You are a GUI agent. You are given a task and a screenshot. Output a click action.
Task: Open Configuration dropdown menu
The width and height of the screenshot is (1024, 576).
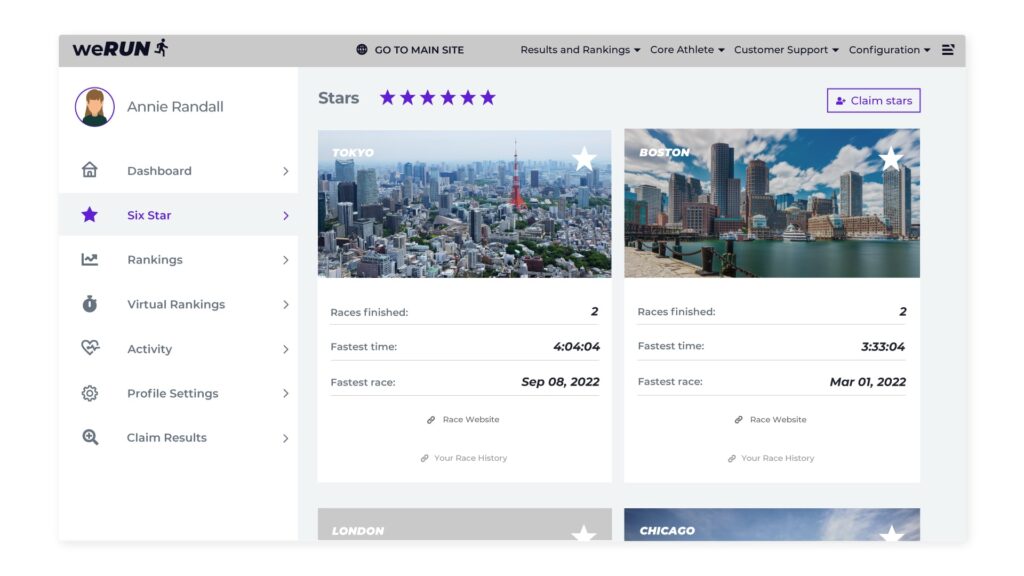pyautogui.click(x=889, y=50)
